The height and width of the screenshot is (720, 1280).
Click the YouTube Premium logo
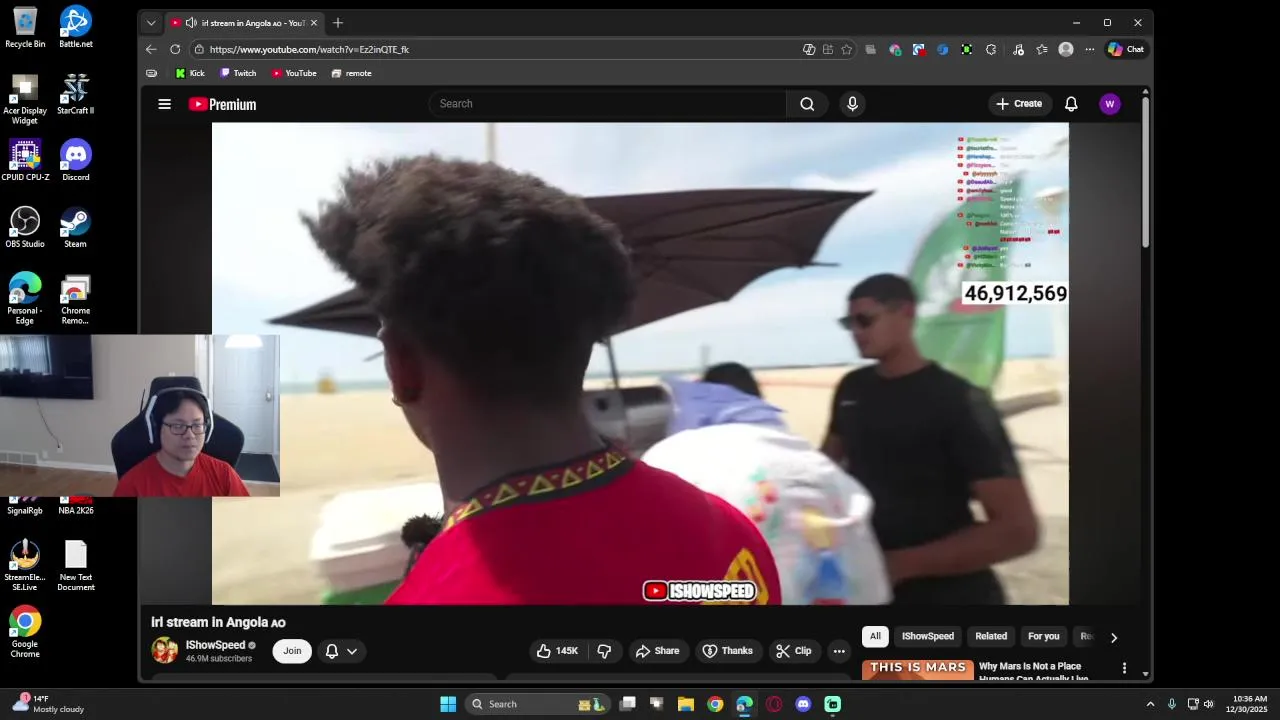[222, 104]
